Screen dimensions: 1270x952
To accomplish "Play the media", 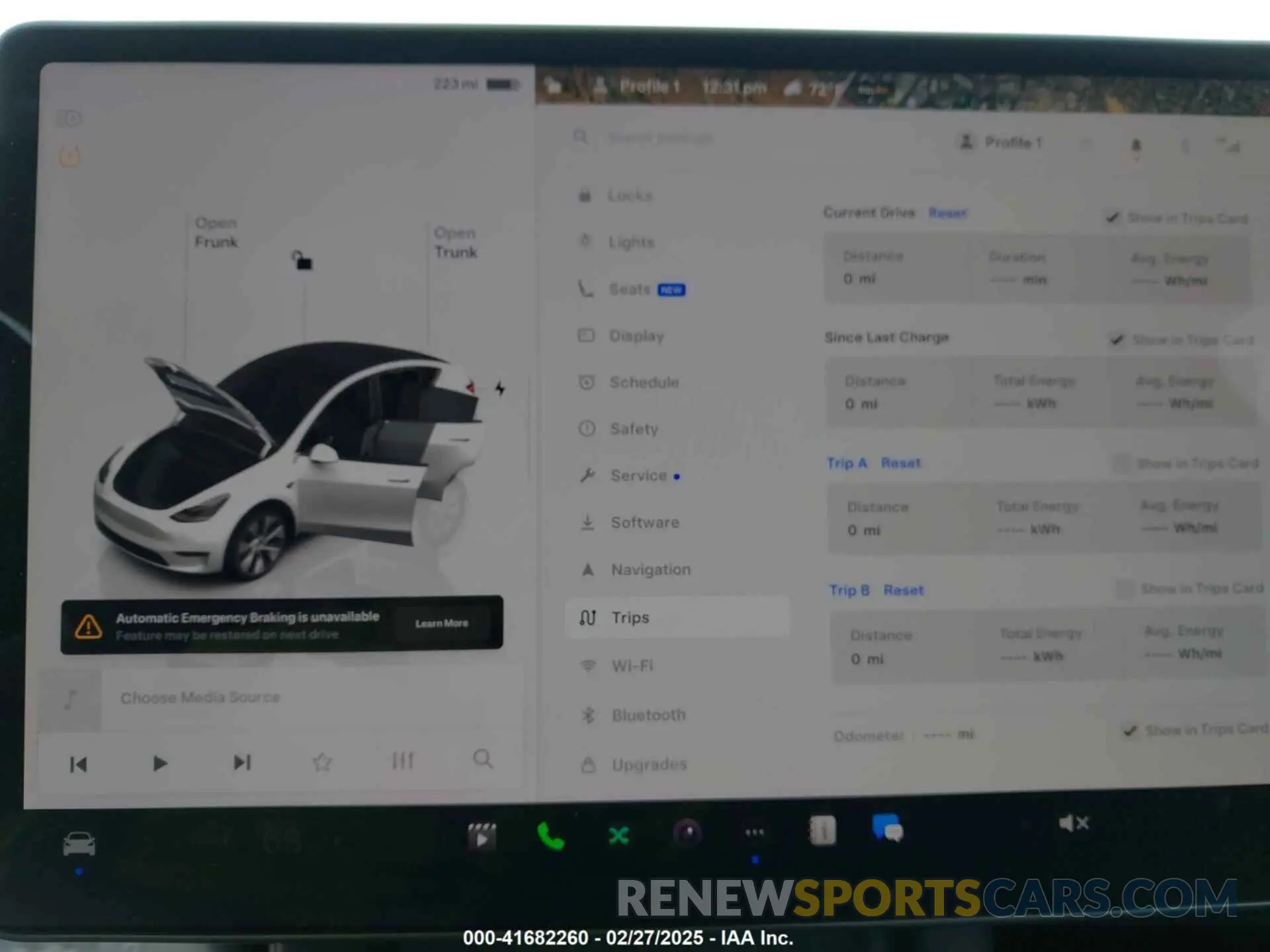I will point(159,764).
